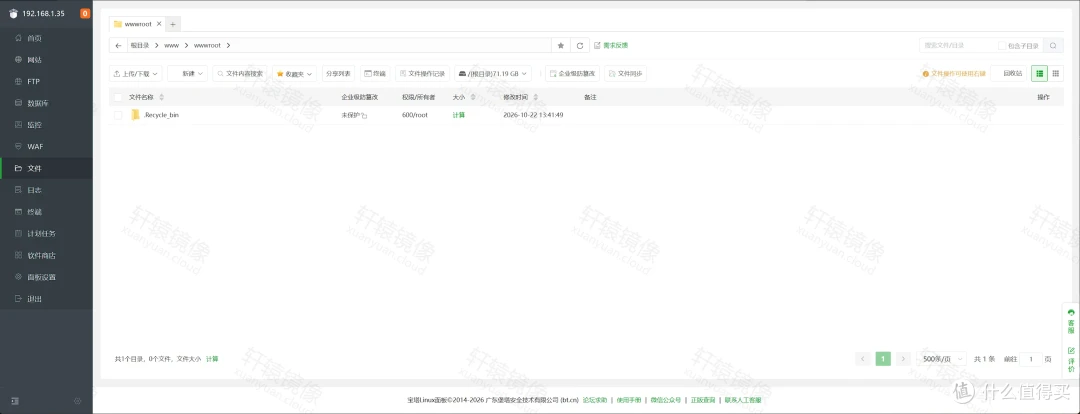This screenshot has height=414, width=1080.
Task: Select page 1 in the pagination
Action: pyautogui.click(x=883, y=359)
